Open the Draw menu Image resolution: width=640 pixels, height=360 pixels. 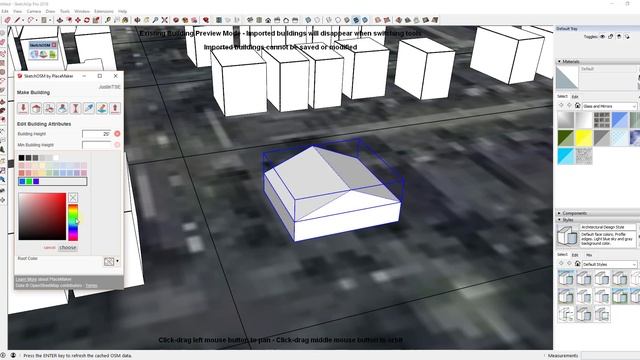pyautogui.click(x=50, y=11)
